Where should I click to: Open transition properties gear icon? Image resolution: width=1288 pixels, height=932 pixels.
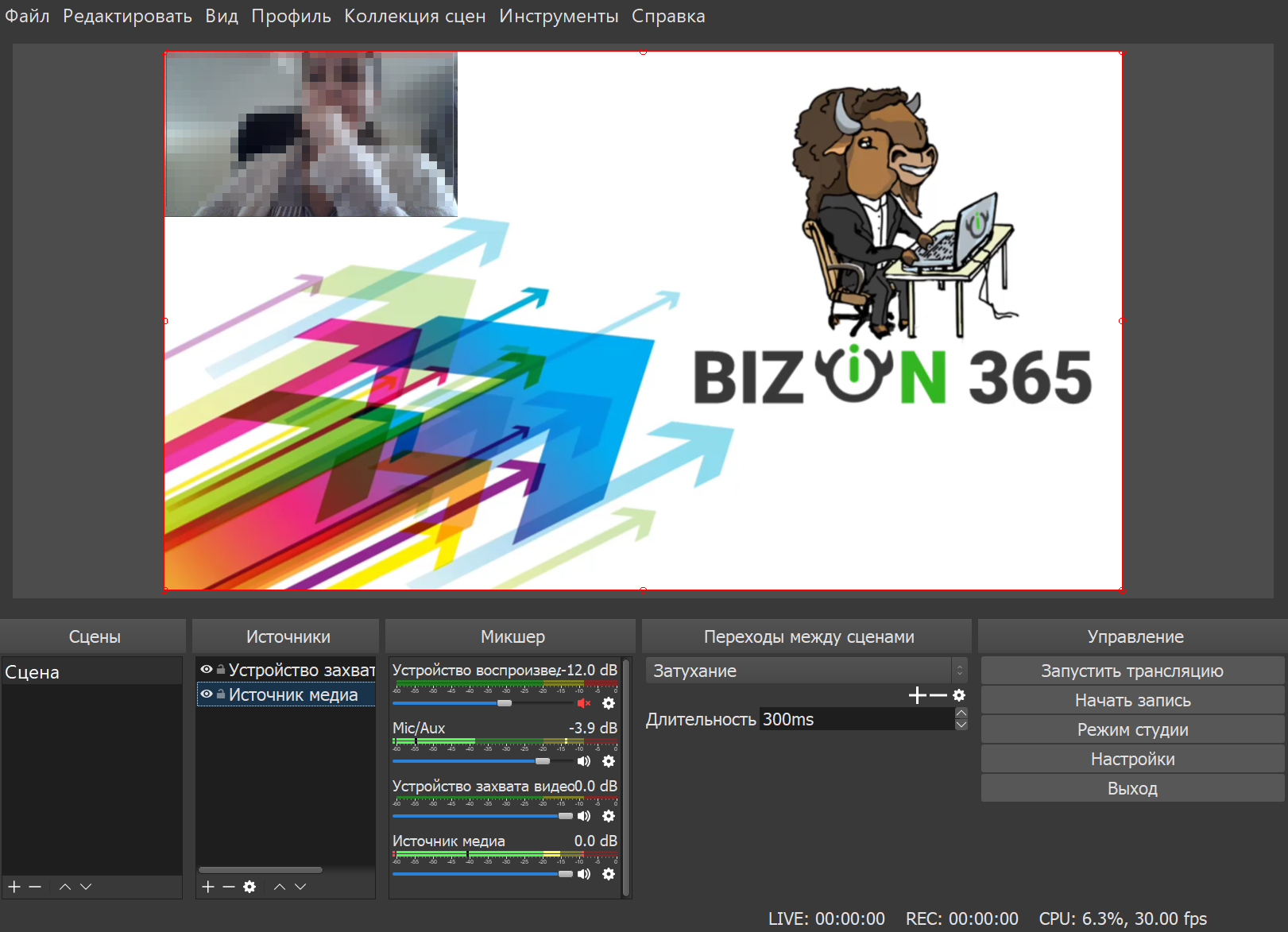tap(959, 695)
